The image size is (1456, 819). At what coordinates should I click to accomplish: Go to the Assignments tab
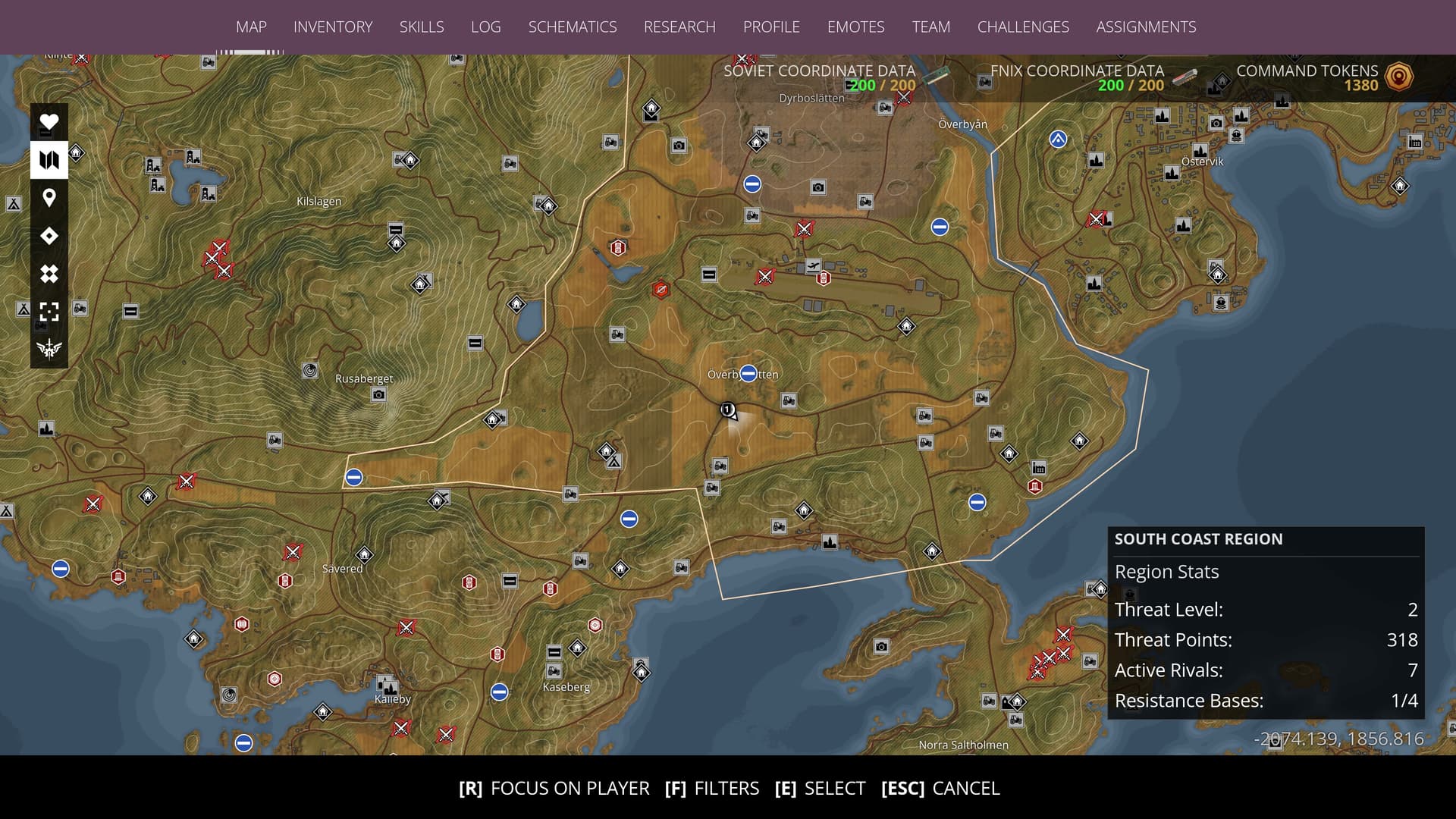coord(1146,27)
